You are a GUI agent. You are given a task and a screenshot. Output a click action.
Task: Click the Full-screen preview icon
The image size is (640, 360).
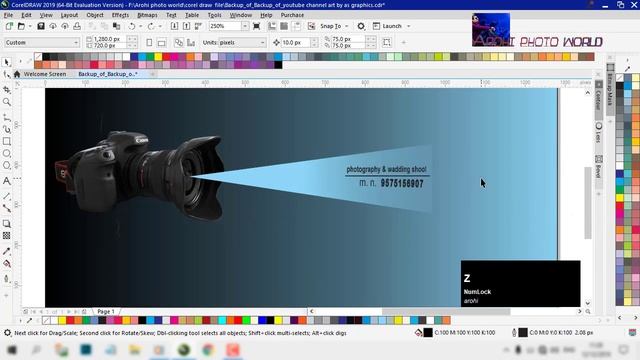click(x=256, y=26)
